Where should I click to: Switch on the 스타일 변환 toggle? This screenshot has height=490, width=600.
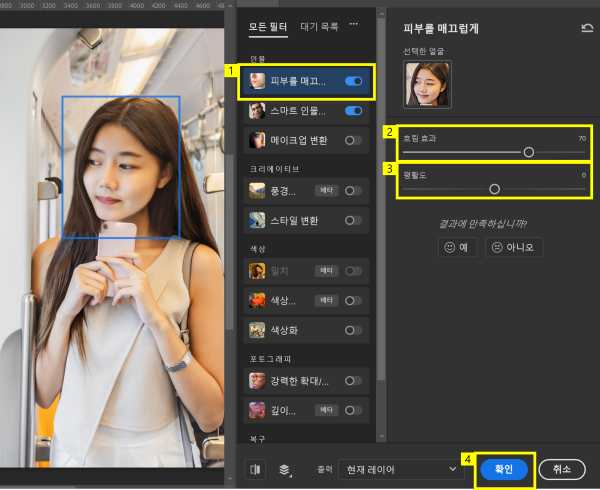tap(354, 220)
